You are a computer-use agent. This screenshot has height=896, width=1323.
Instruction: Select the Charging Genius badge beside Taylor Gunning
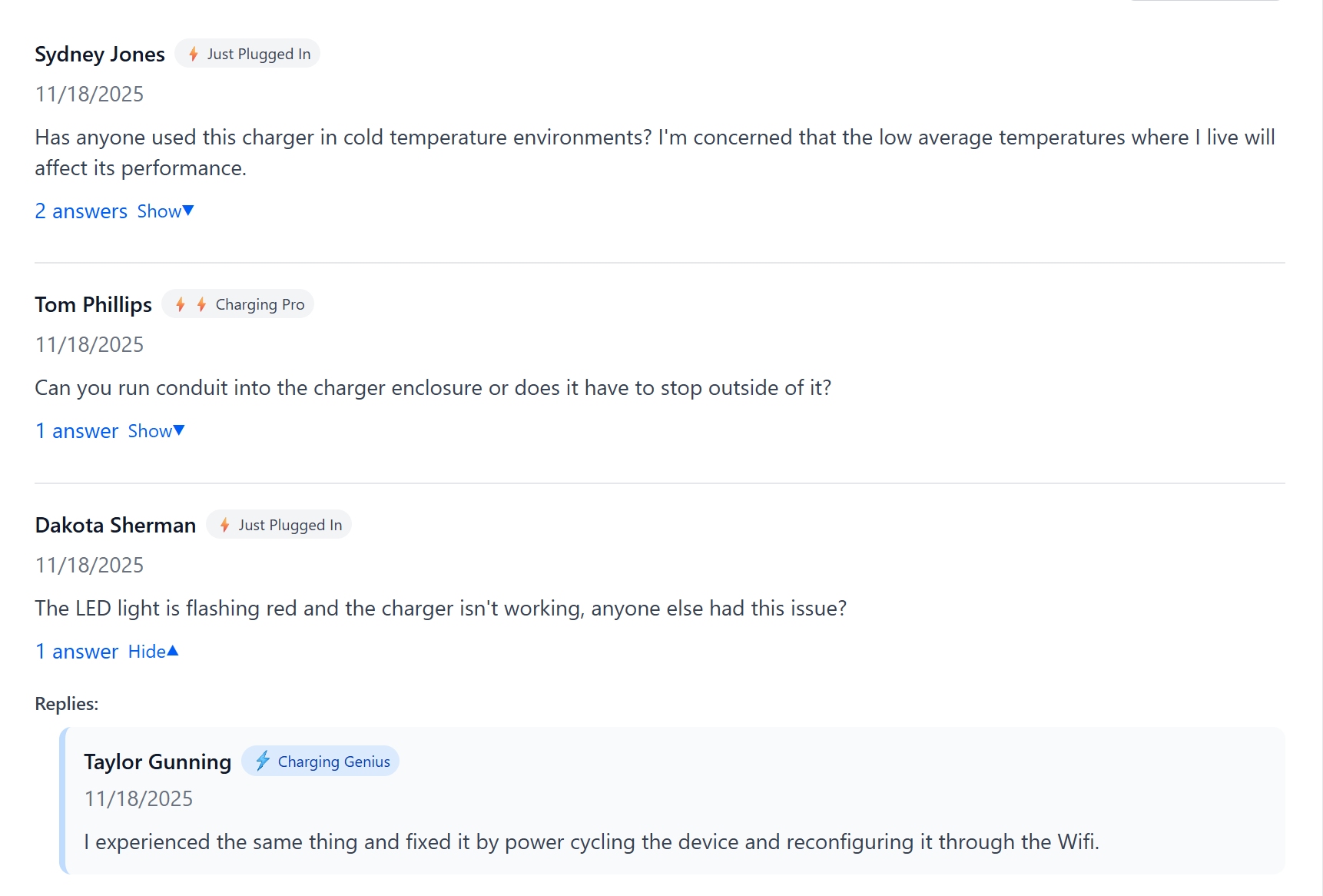pyautogui.click(x=320, y=761)
